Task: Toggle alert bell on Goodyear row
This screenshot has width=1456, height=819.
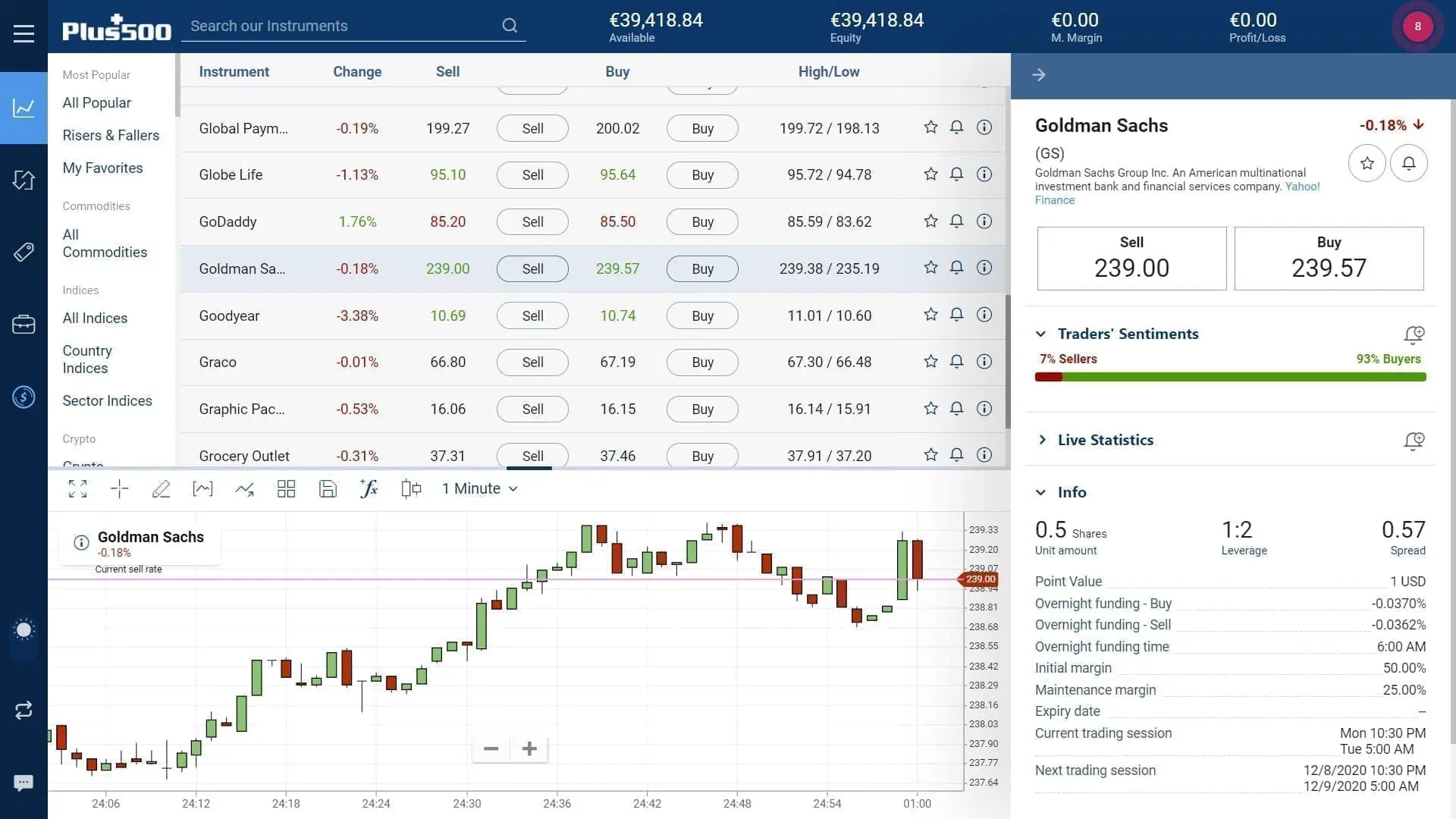Action: point(957,315)
